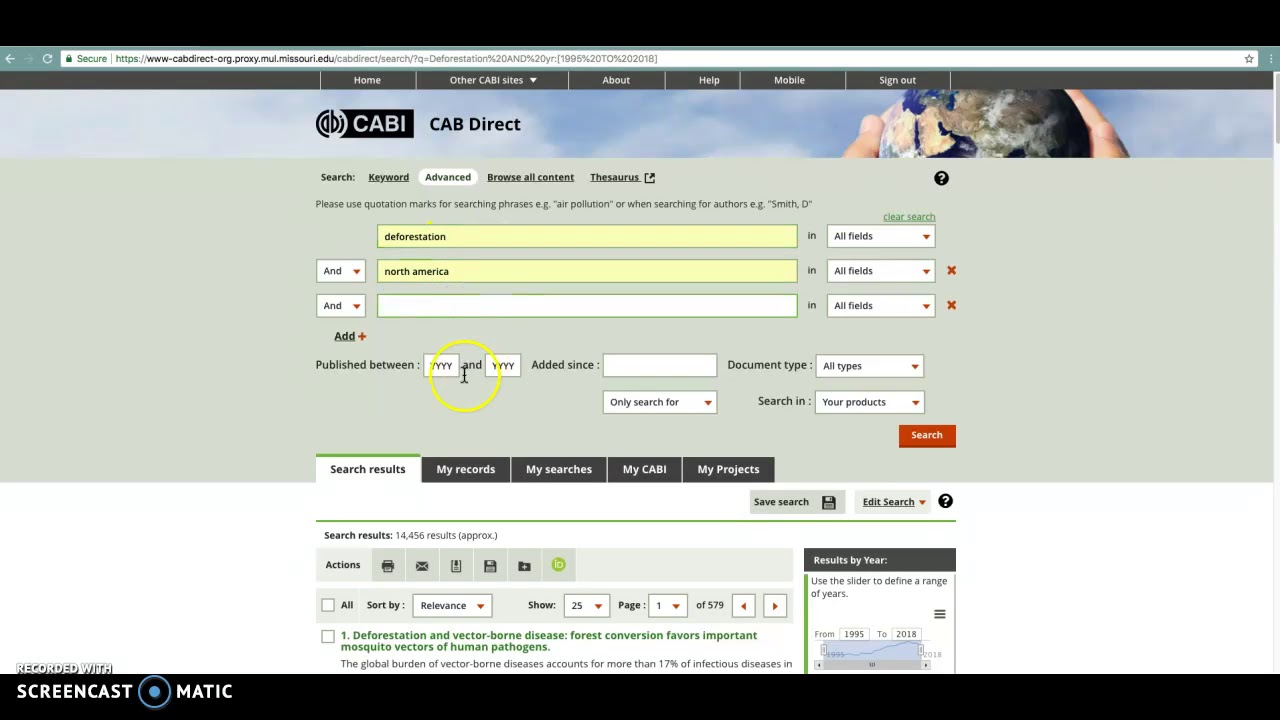Screen dimensions: 1280x720
Task: Expand the 'Only search for' dropdown
Action: click(x=660, y=402)
